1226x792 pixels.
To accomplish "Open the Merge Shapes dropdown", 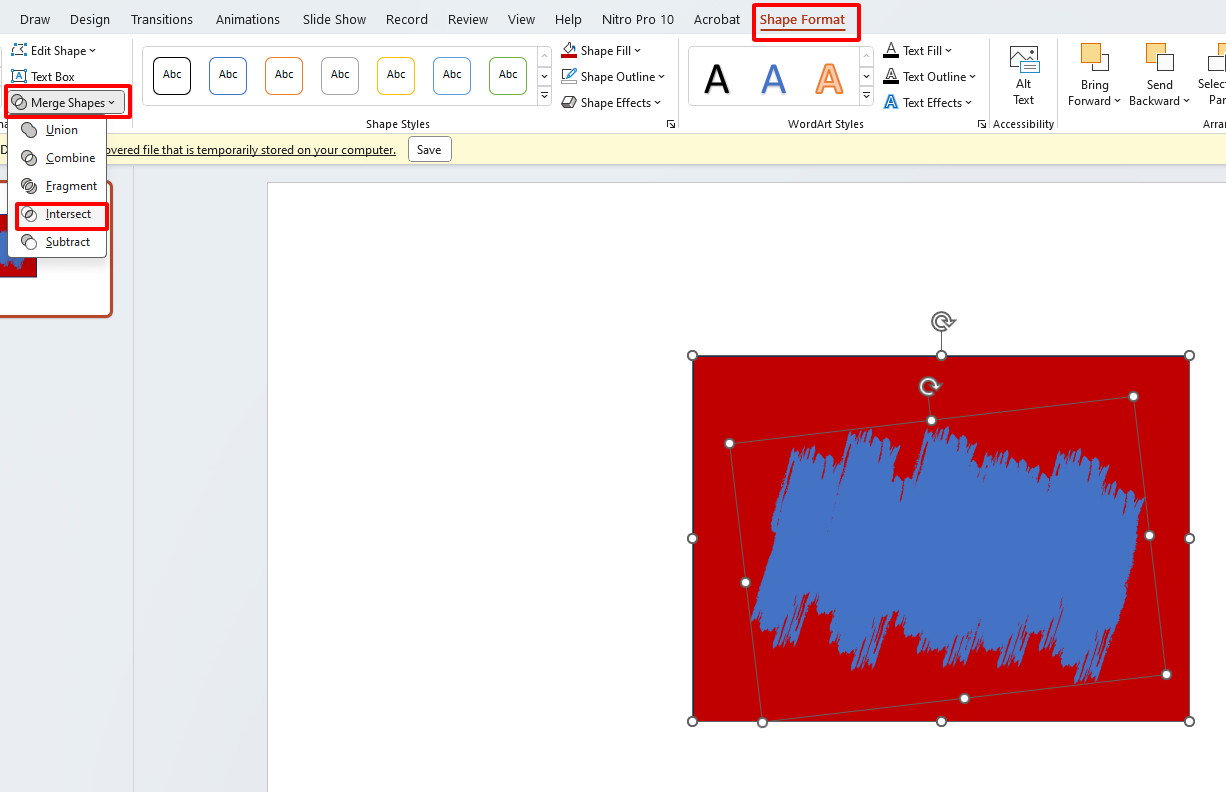I will pos(66,102).
